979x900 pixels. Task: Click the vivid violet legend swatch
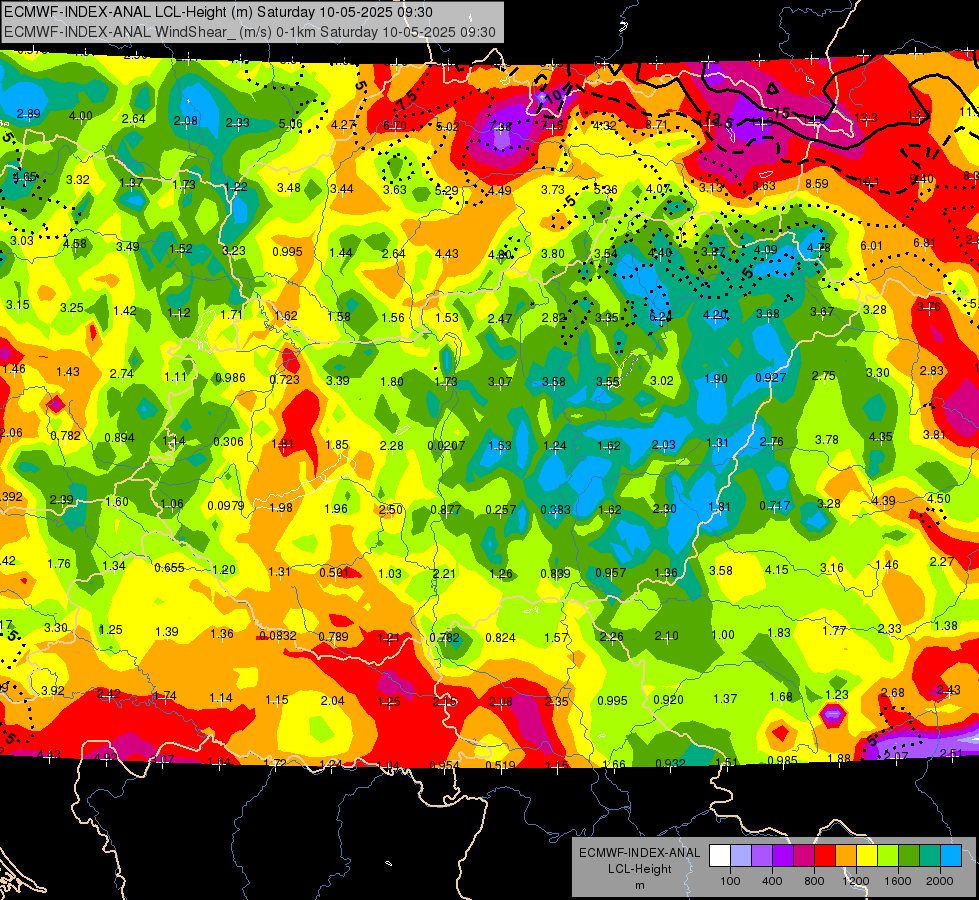tap(783, 856)
